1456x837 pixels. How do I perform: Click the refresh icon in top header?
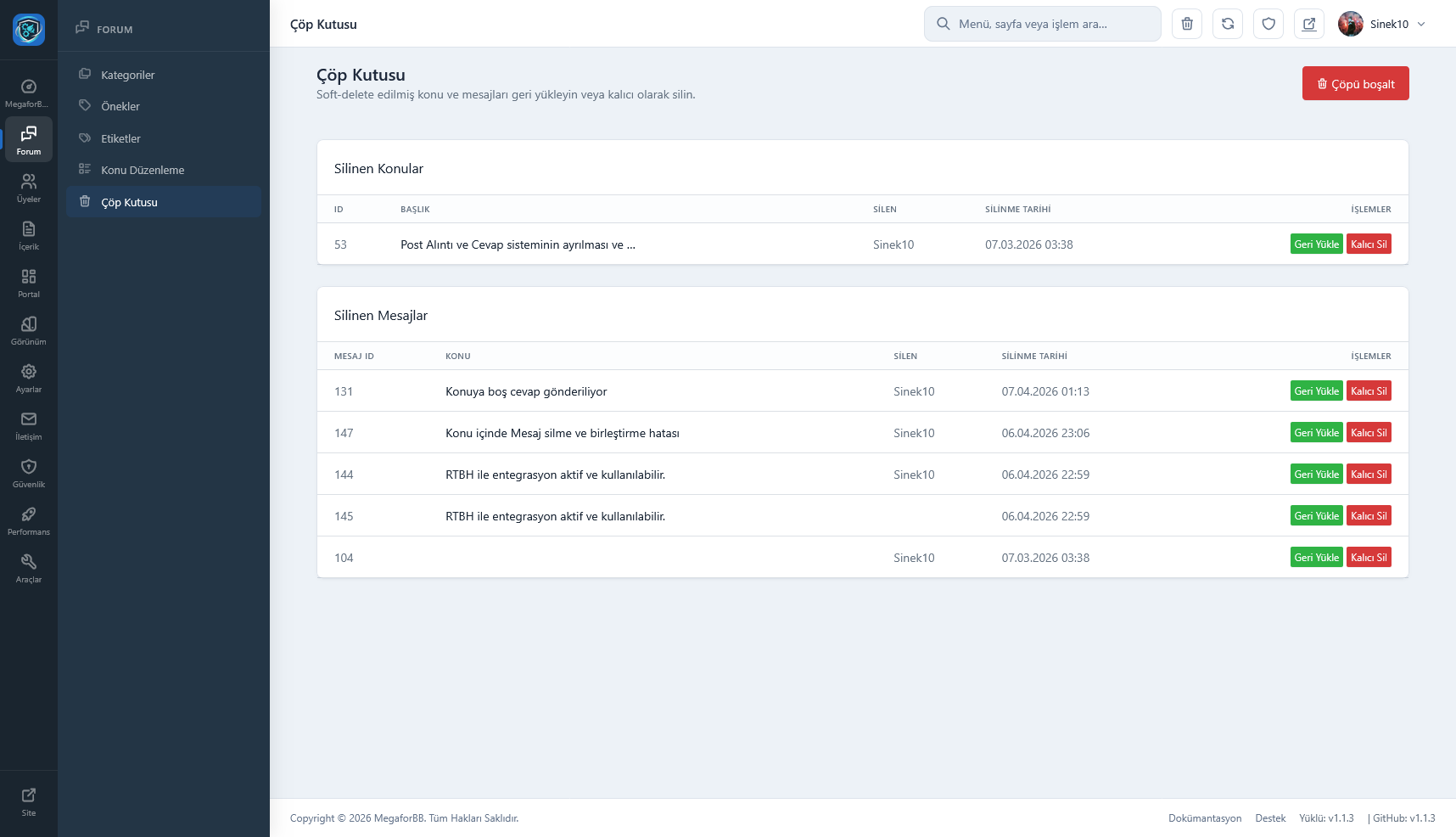1228,24
